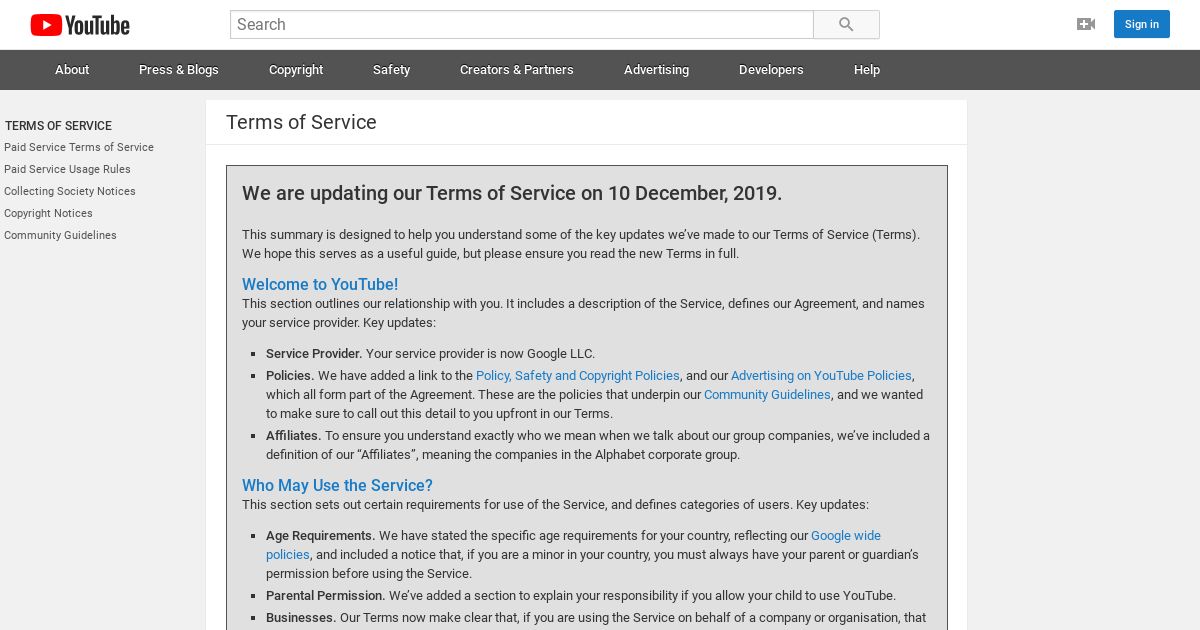Follow the inline Community Guidelines link
1200x630 pixels.
767,395
